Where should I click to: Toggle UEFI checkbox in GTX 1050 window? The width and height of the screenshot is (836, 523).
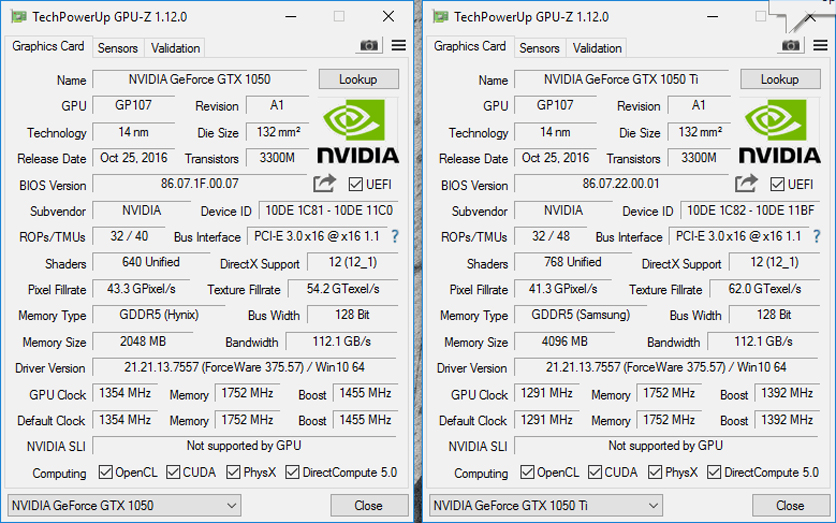356,184
